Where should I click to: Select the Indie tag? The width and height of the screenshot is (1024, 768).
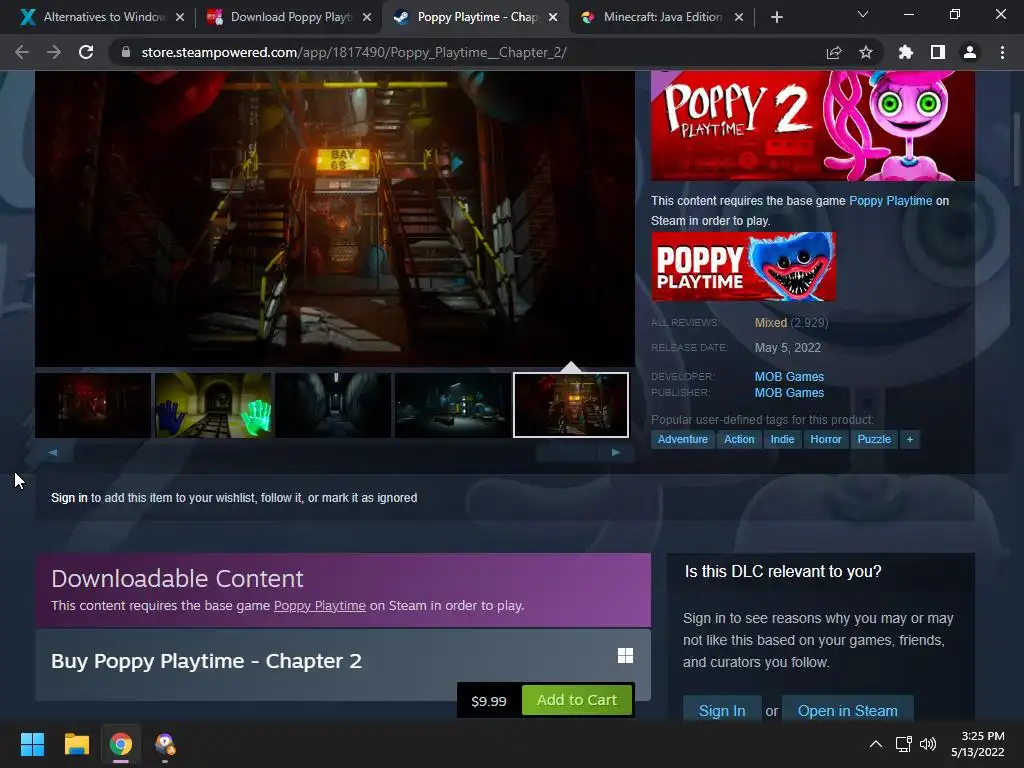[x=782, y=440]
